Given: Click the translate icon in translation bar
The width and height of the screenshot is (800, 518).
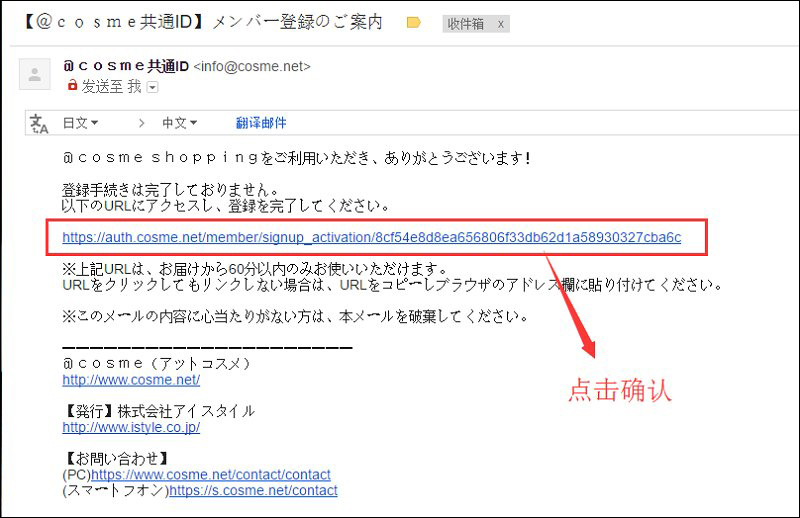Looking at the screenshot, I should [x=39, y=123].
